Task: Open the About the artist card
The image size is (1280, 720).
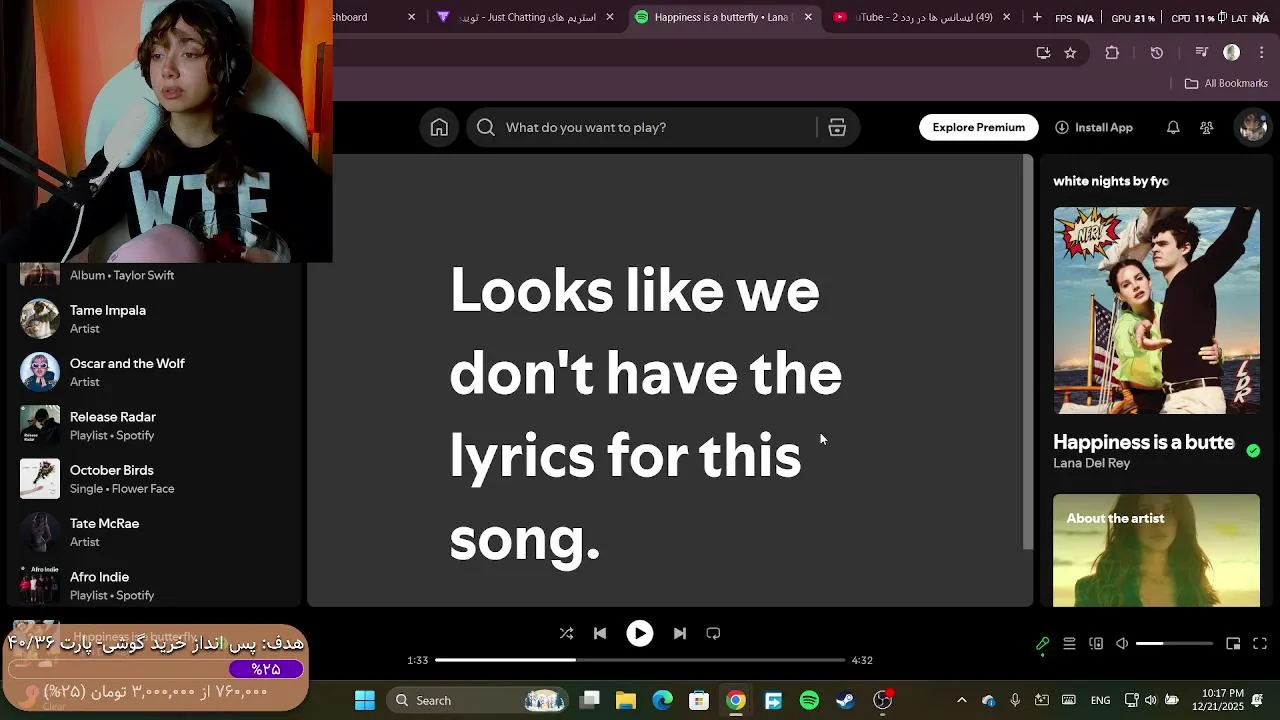Action: click(1156, 550)
